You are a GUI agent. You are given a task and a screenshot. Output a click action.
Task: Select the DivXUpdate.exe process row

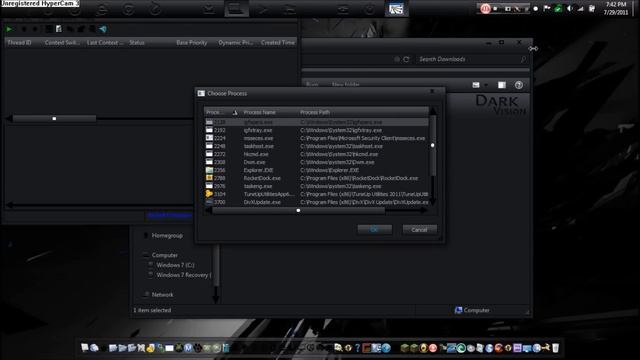pos(317,202)
